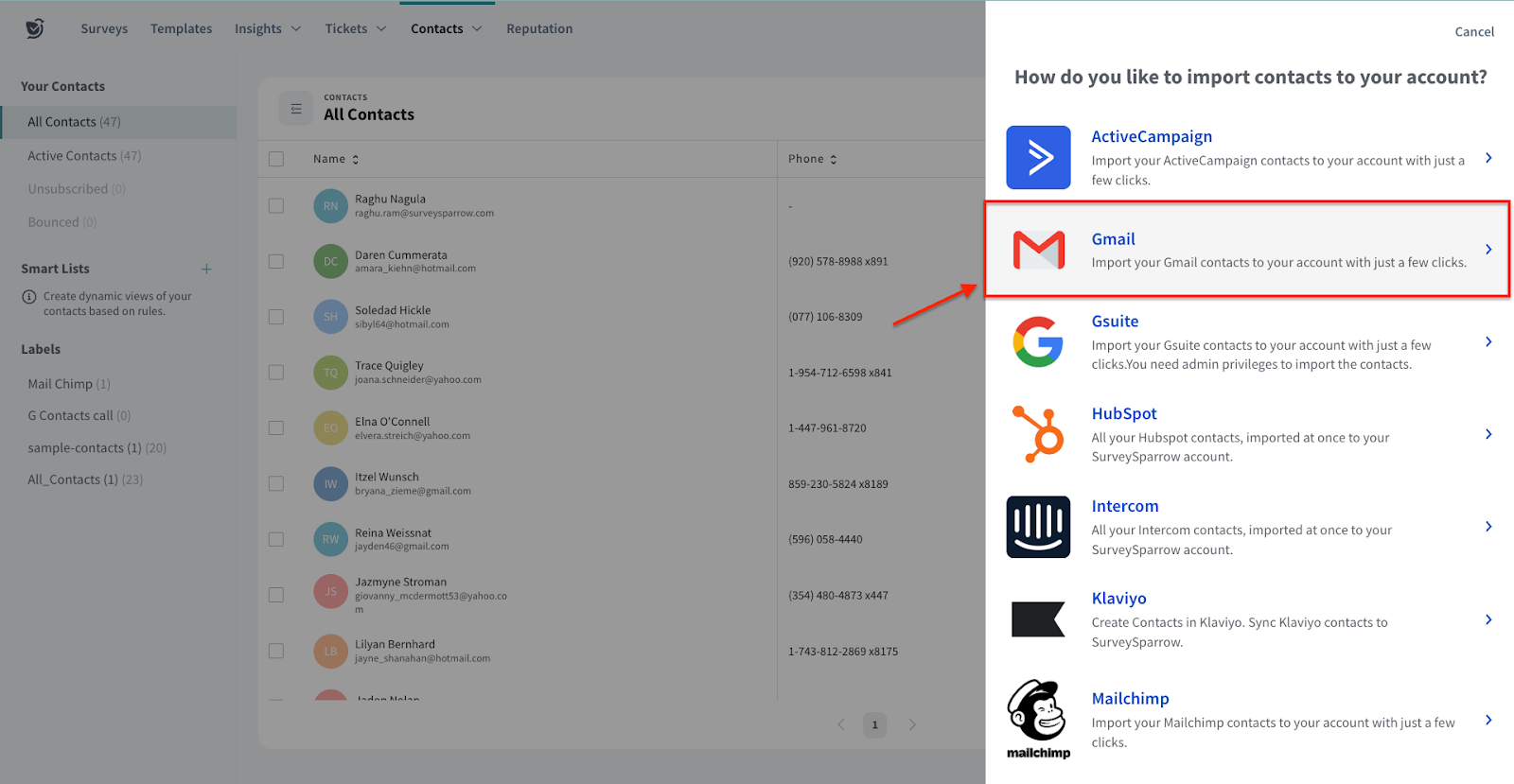Click the Klaviyo flag icon
This screenshot has width=1514, height=784.
[x=1038, y=619]
